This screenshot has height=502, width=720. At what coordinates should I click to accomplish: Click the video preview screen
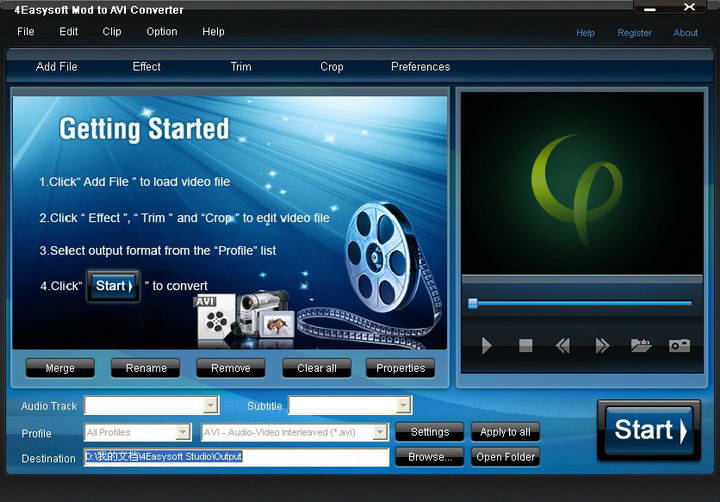pyautogui.click(x=582, y=183)
